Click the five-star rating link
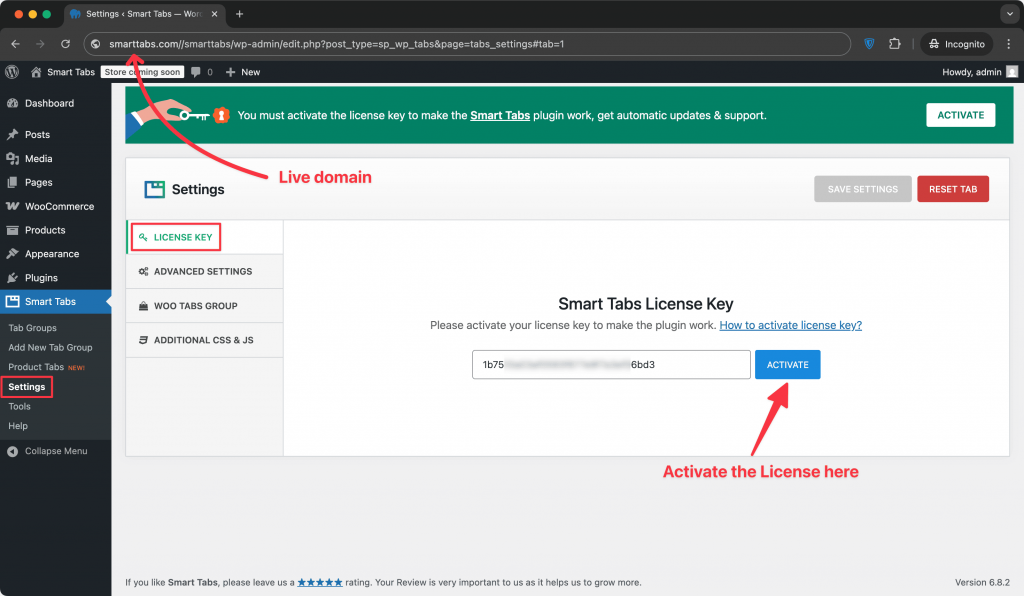 point(320,582)
